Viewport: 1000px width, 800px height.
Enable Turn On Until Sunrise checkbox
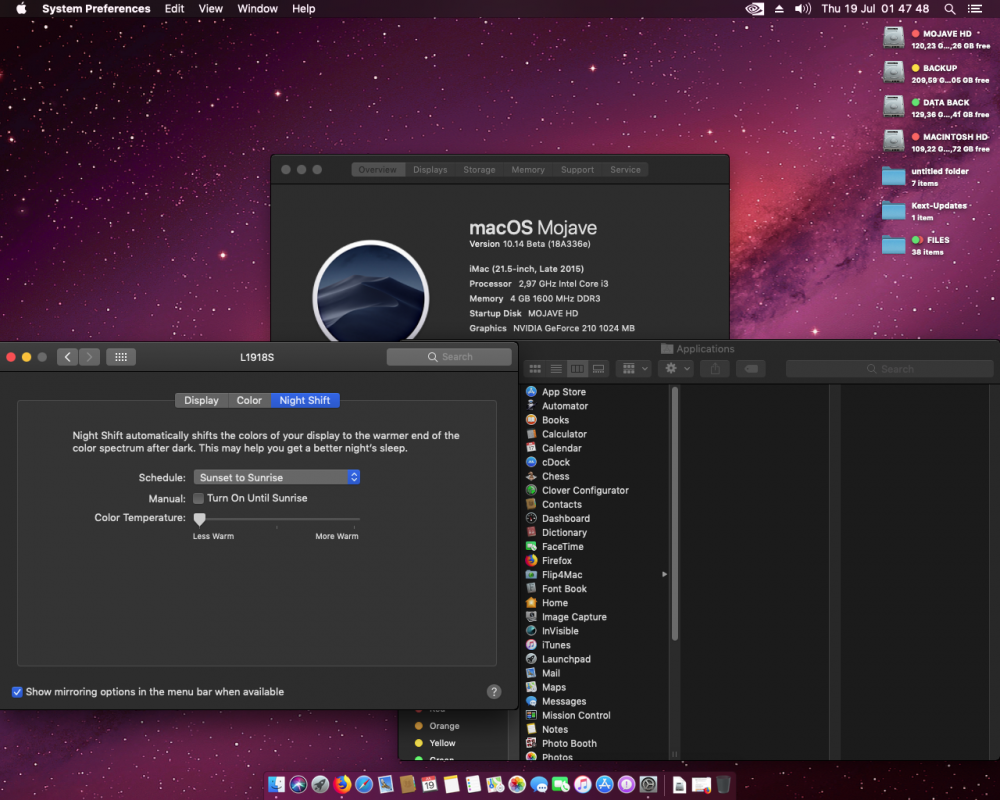198,498
